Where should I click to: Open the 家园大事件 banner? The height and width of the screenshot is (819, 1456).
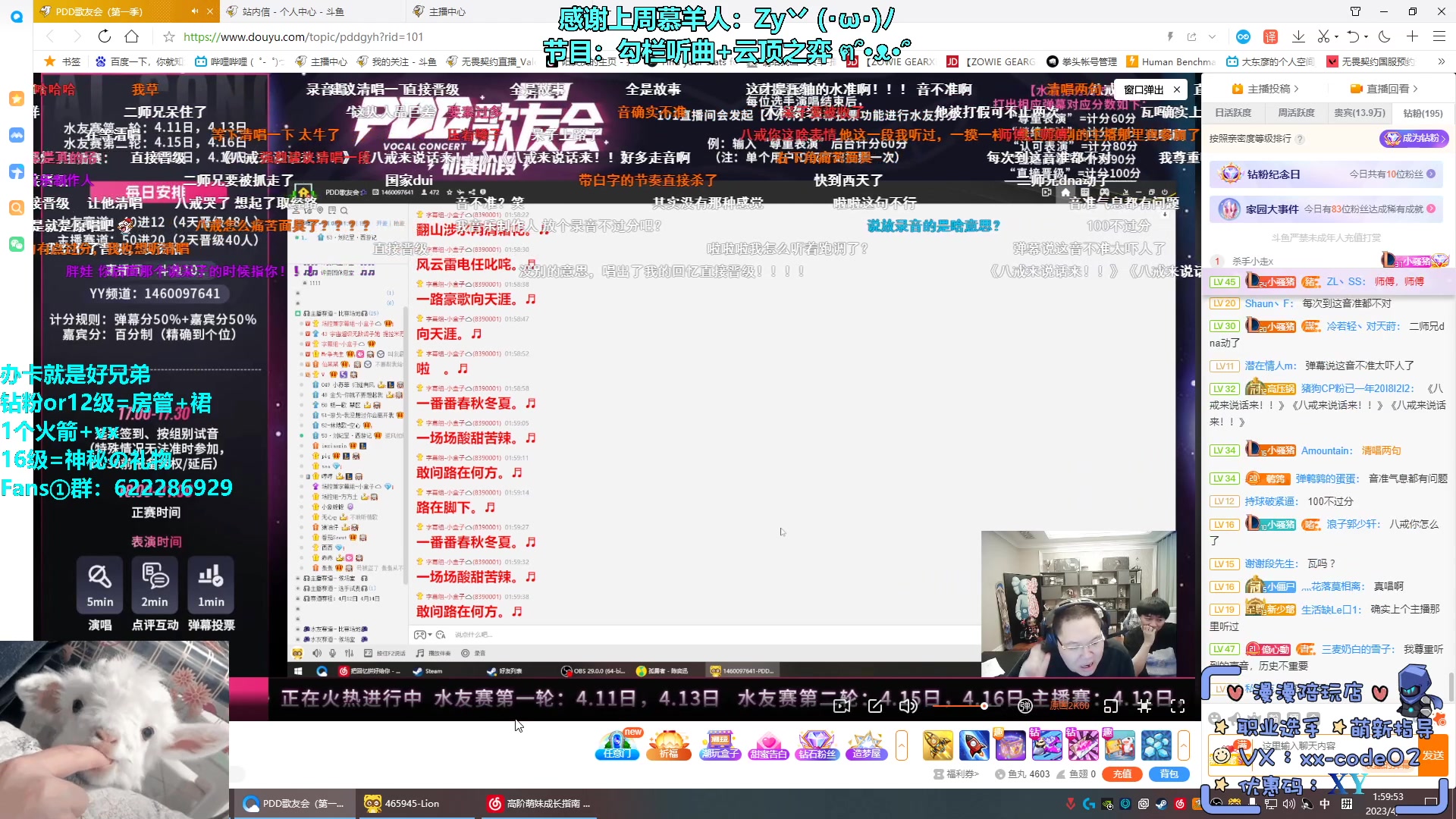[x=1326, y=209]
